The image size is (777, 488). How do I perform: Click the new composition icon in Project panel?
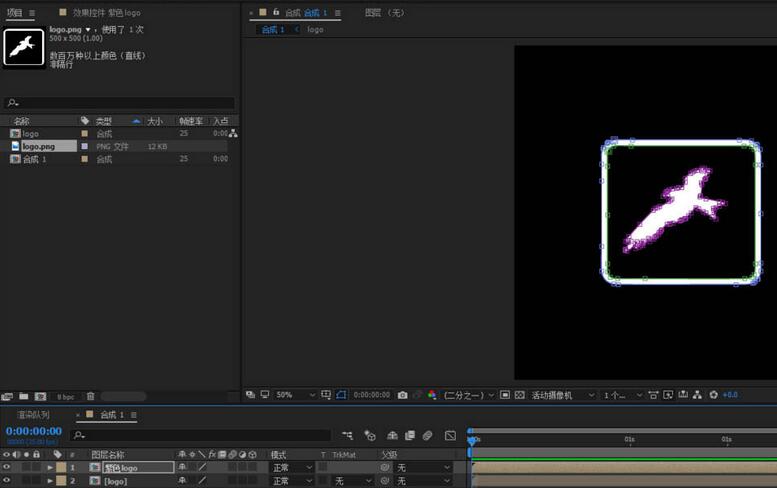(x=40, y=396)
